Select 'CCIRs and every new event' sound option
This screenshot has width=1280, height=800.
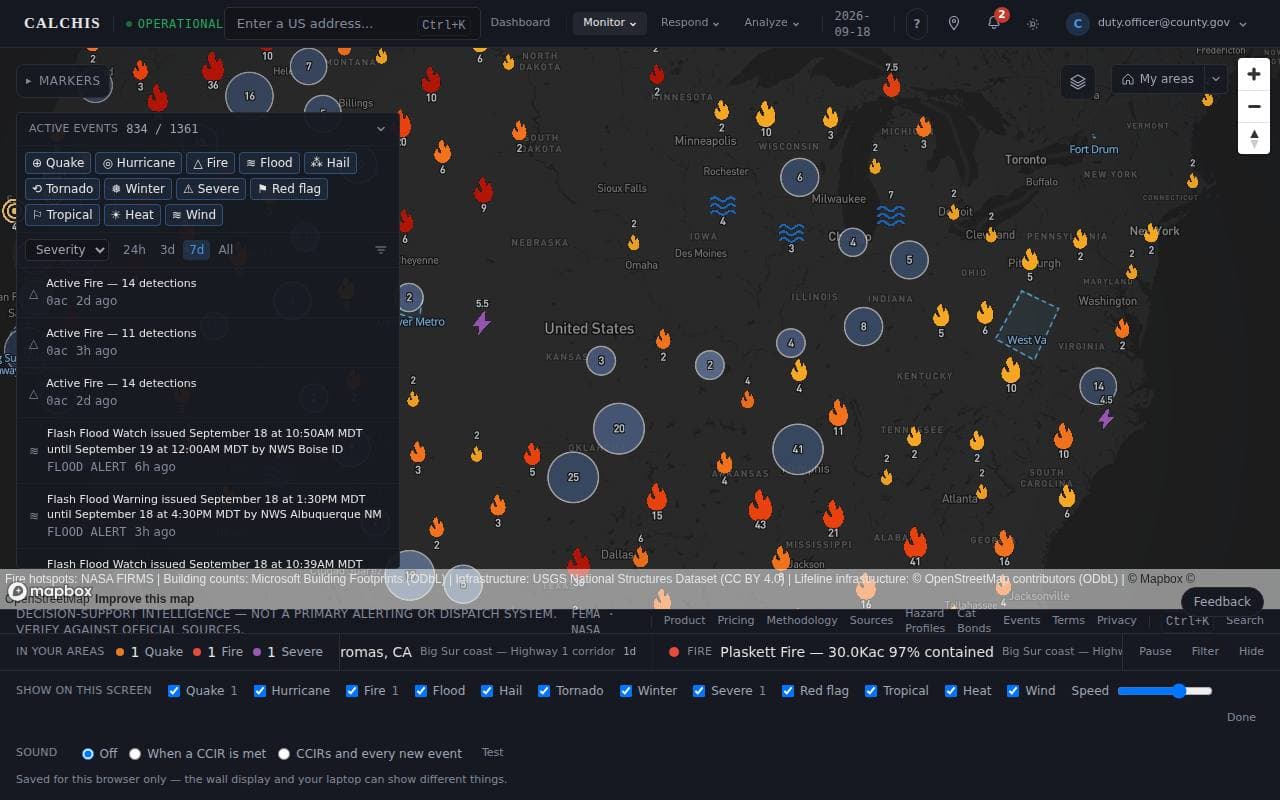click(x=284, y=754)
